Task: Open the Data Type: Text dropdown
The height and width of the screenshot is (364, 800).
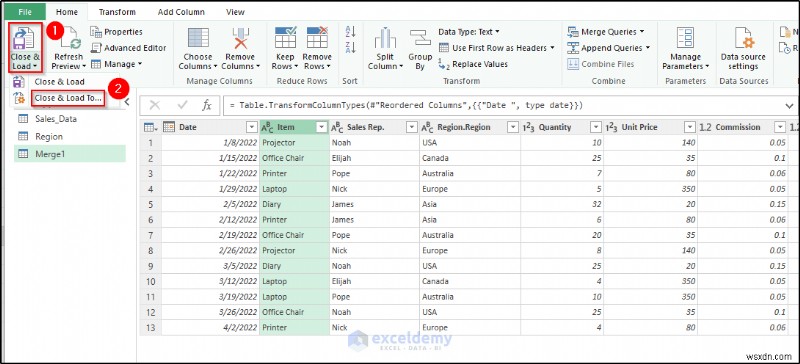Action: [x=469, y=32]
